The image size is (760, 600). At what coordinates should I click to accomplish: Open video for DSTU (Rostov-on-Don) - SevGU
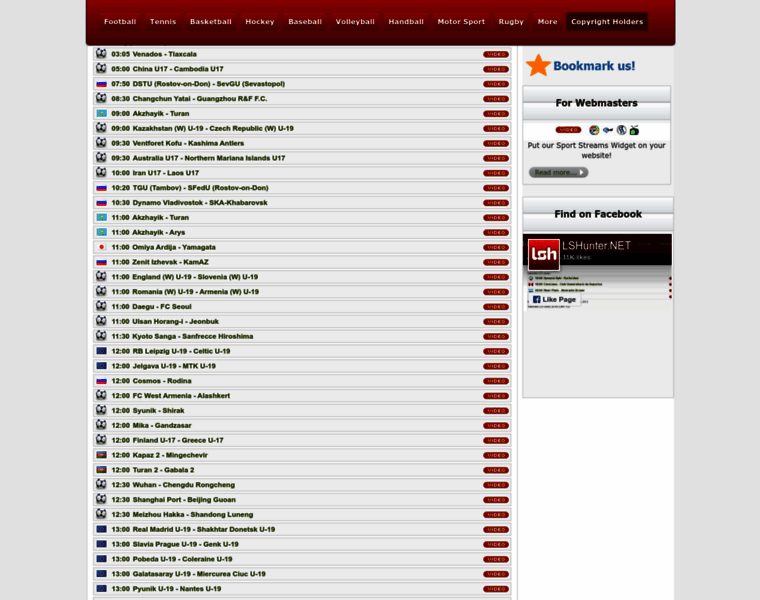point(496,84)
